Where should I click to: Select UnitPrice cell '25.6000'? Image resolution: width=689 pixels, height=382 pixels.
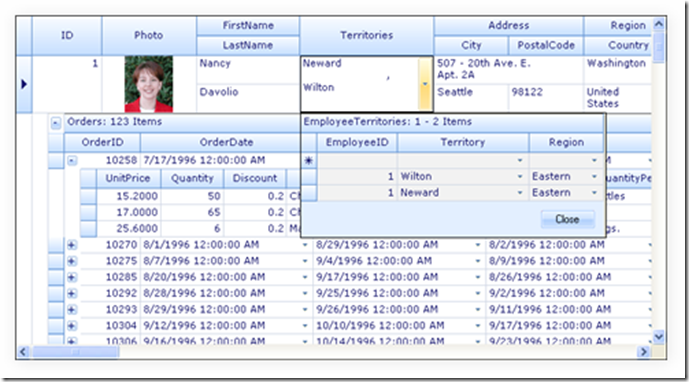pyautogui.click(x=128, y=229)
